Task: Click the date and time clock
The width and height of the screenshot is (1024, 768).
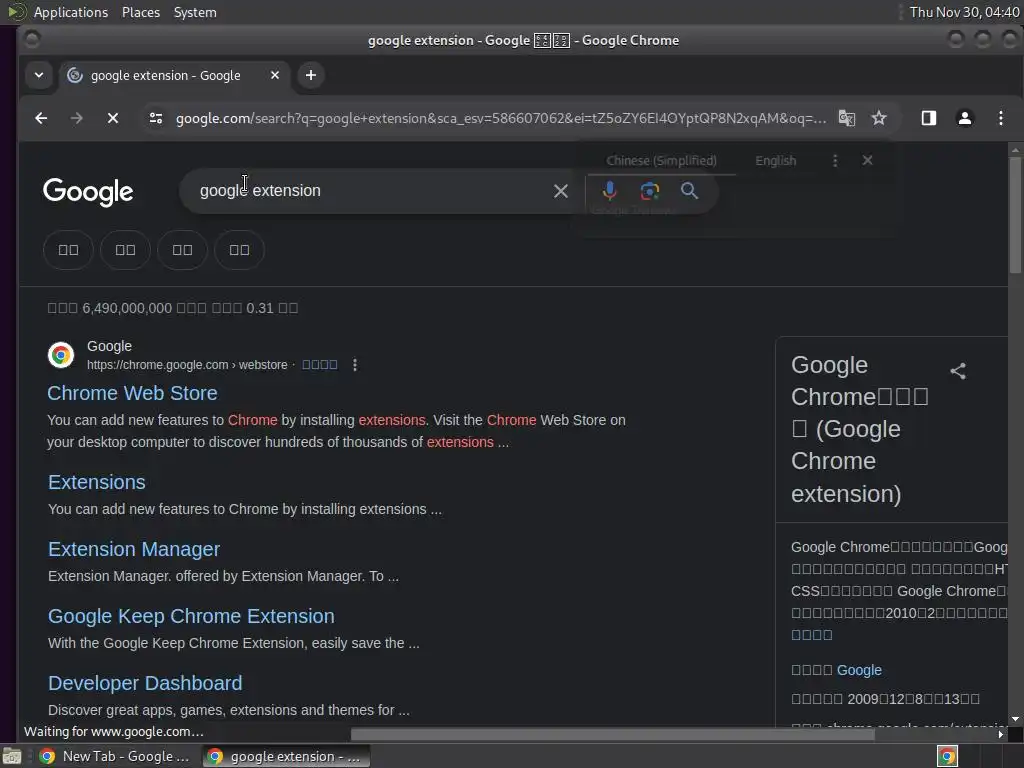Action: point(965,12)
